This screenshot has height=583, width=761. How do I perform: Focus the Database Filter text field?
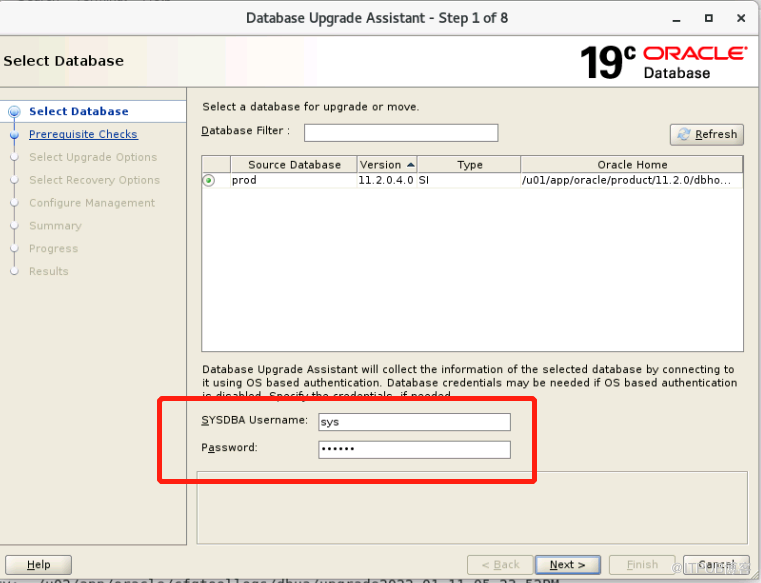401,133
